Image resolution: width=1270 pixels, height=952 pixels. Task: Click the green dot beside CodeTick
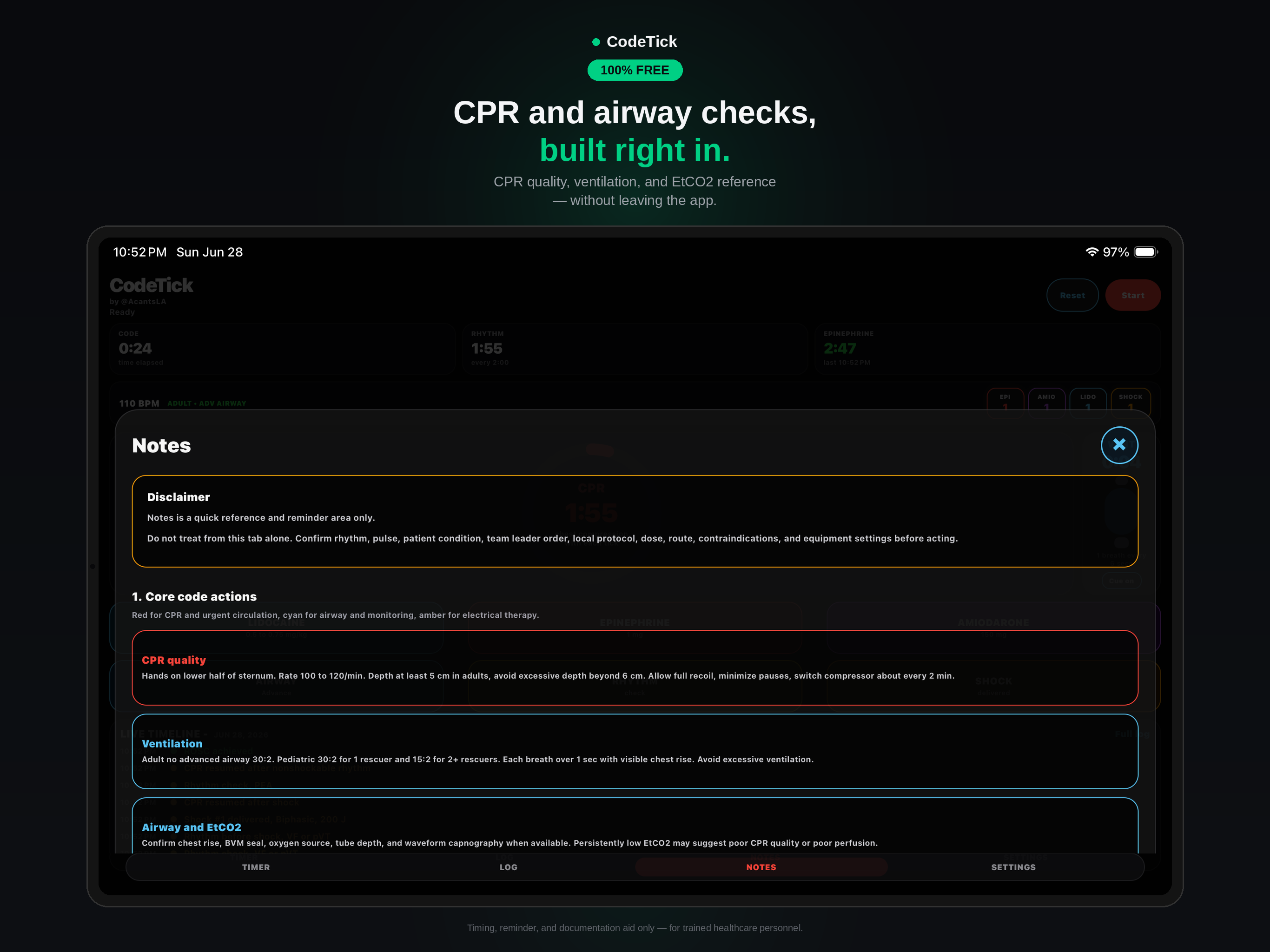(x=596, y=42)
